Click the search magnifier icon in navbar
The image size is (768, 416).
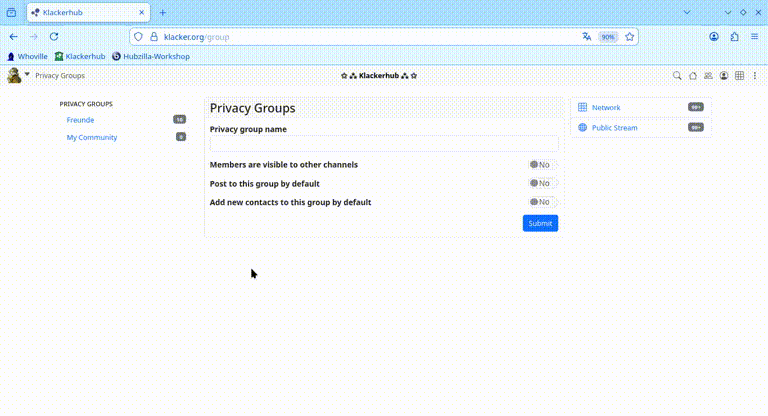pos(677,75)
